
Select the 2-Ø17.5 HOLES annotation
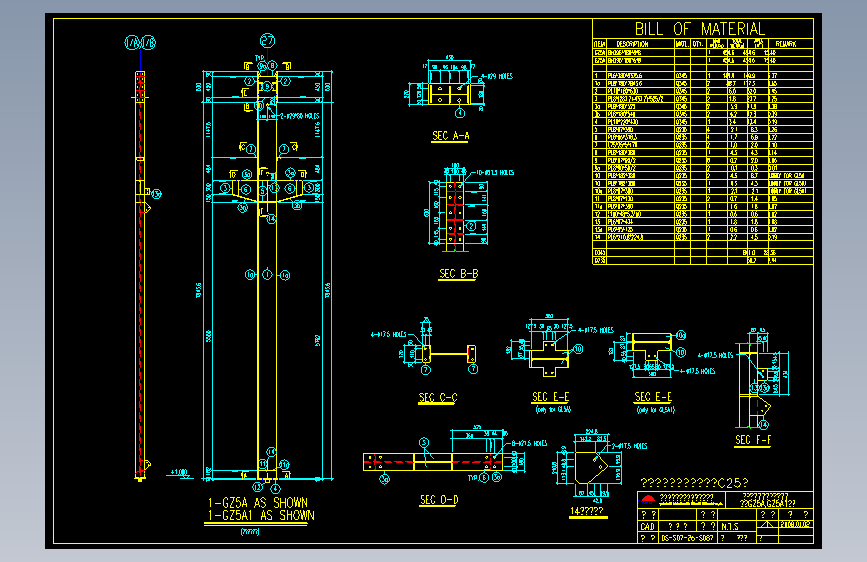point(629,446)
